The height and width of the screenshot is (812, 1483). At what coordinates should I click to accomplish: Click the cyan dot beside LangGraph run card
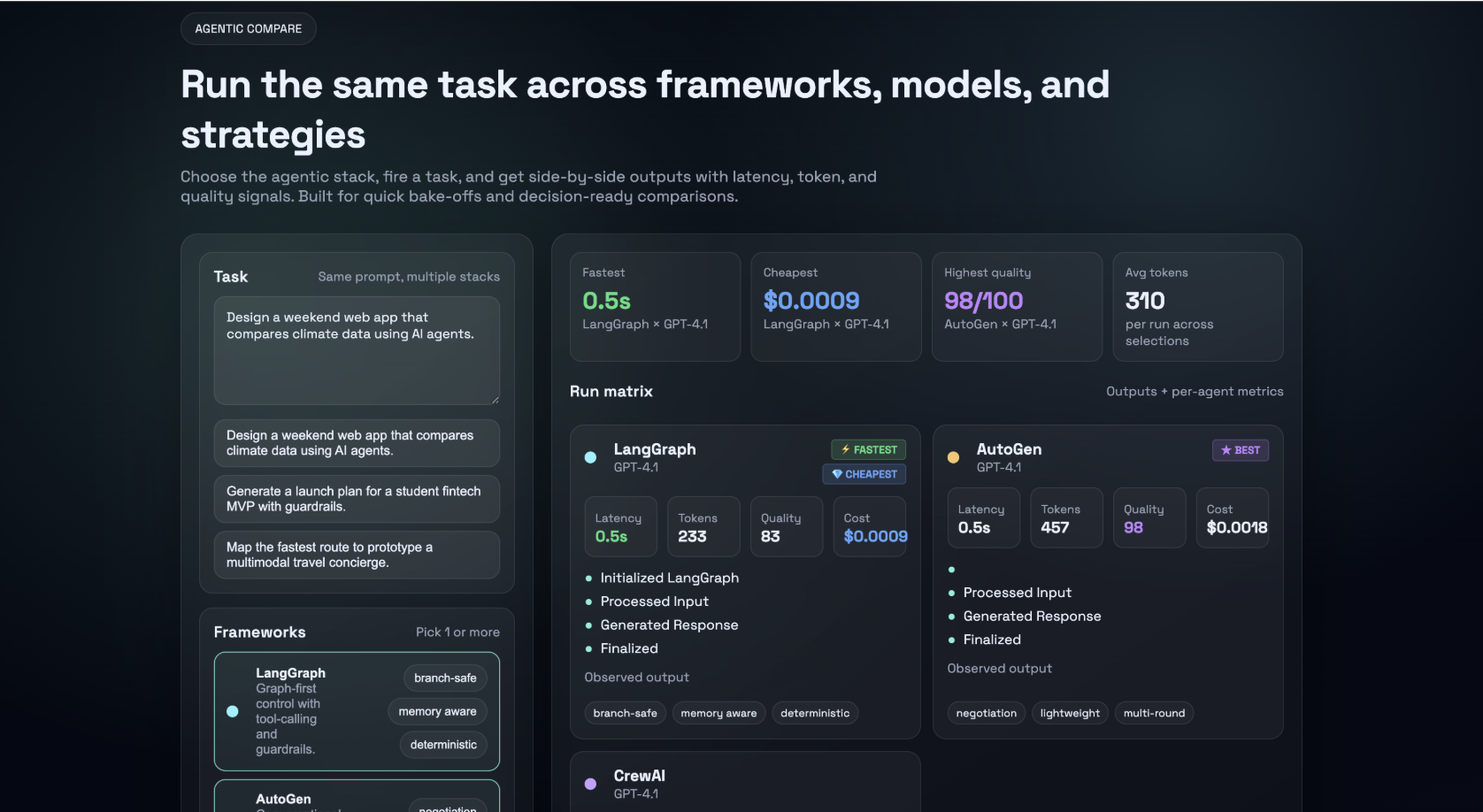(590, 457)
